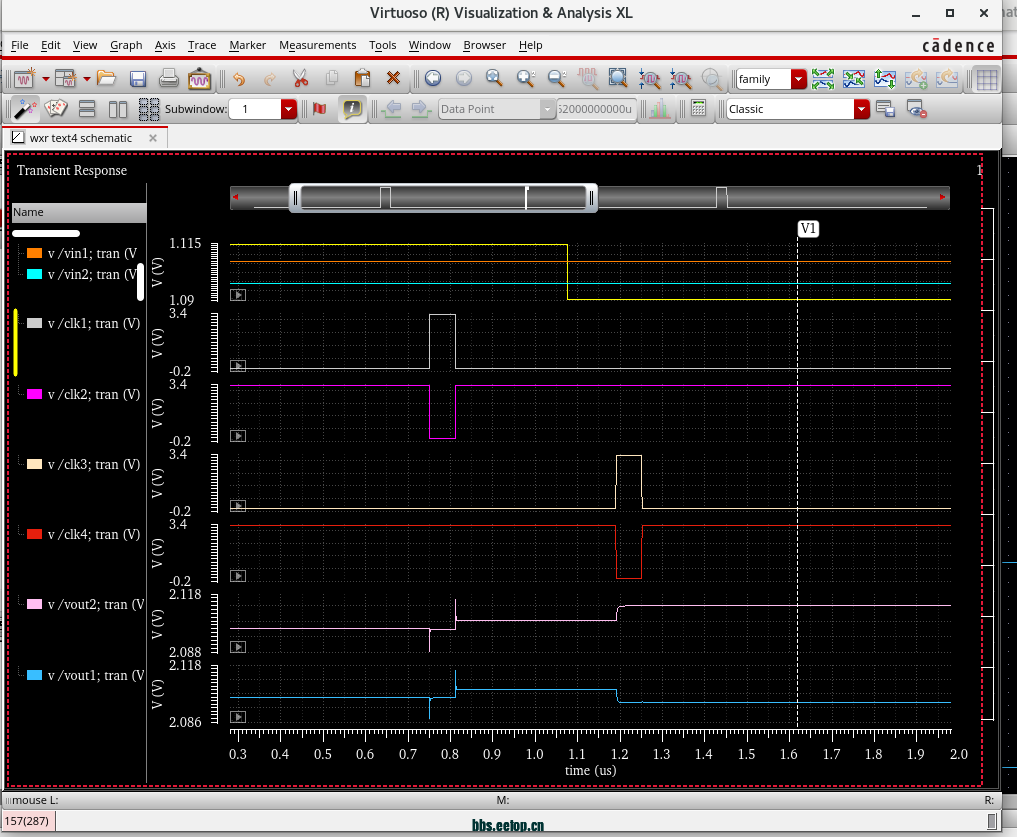Expand new subwindow options arrow
Image resolution: width=1017 pixels, height=837 pixels.
click(86, 79)
